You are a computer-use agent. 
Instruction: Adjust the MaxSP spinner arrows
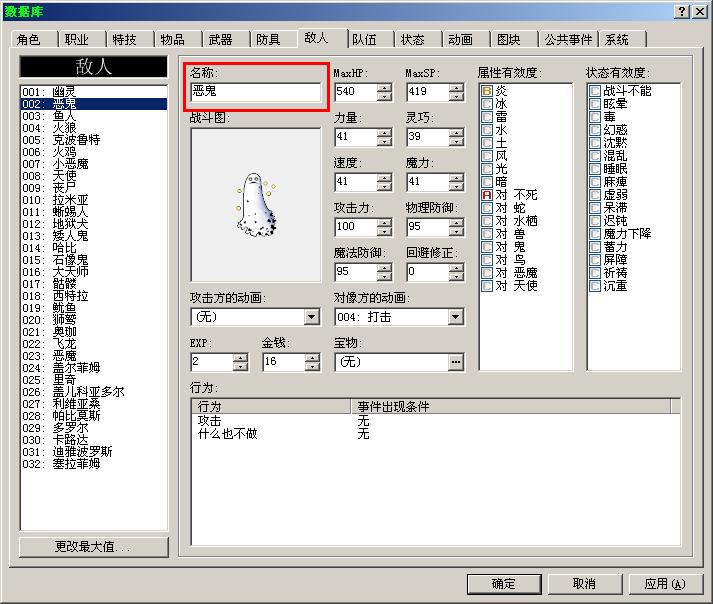pyautogui.click(x=457, y=92)
